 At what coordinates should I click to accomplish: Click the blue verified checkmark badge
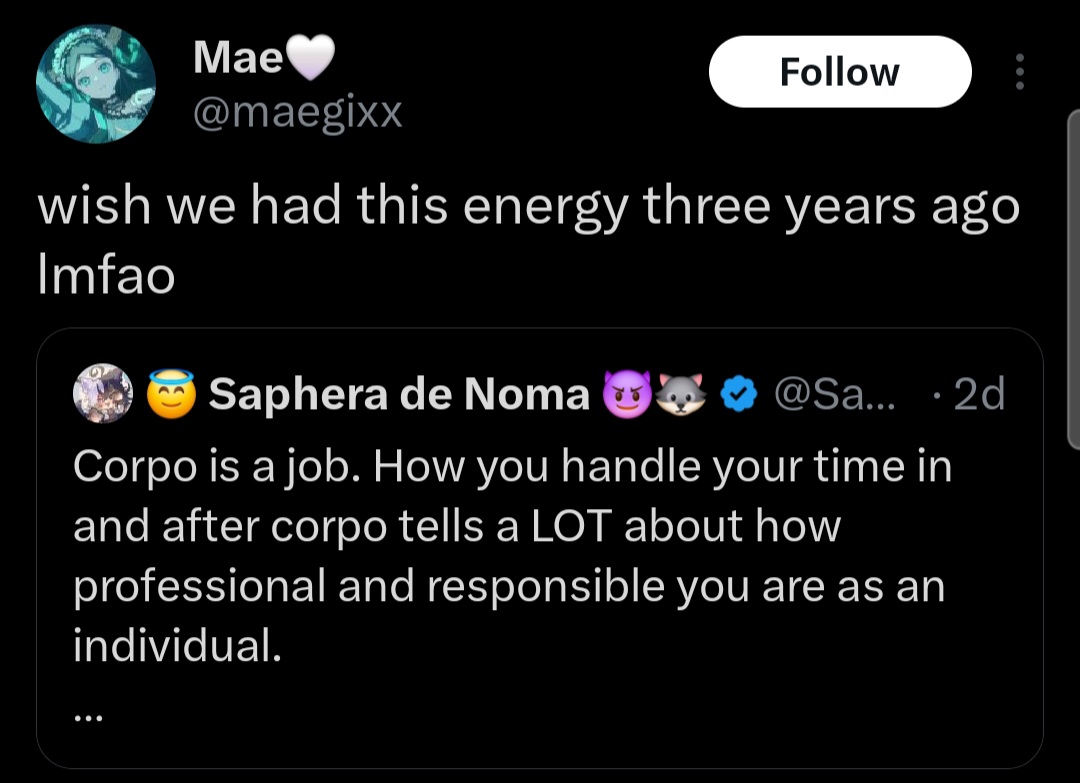(x=737, y=396)
